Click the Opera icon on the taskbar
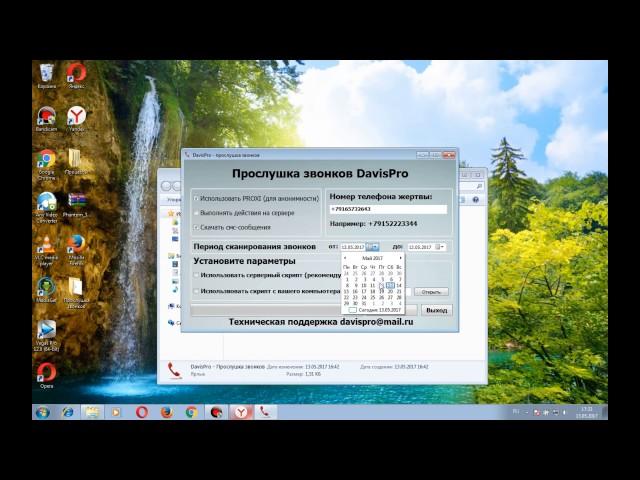The image size is (640, 480). [142, 412]
